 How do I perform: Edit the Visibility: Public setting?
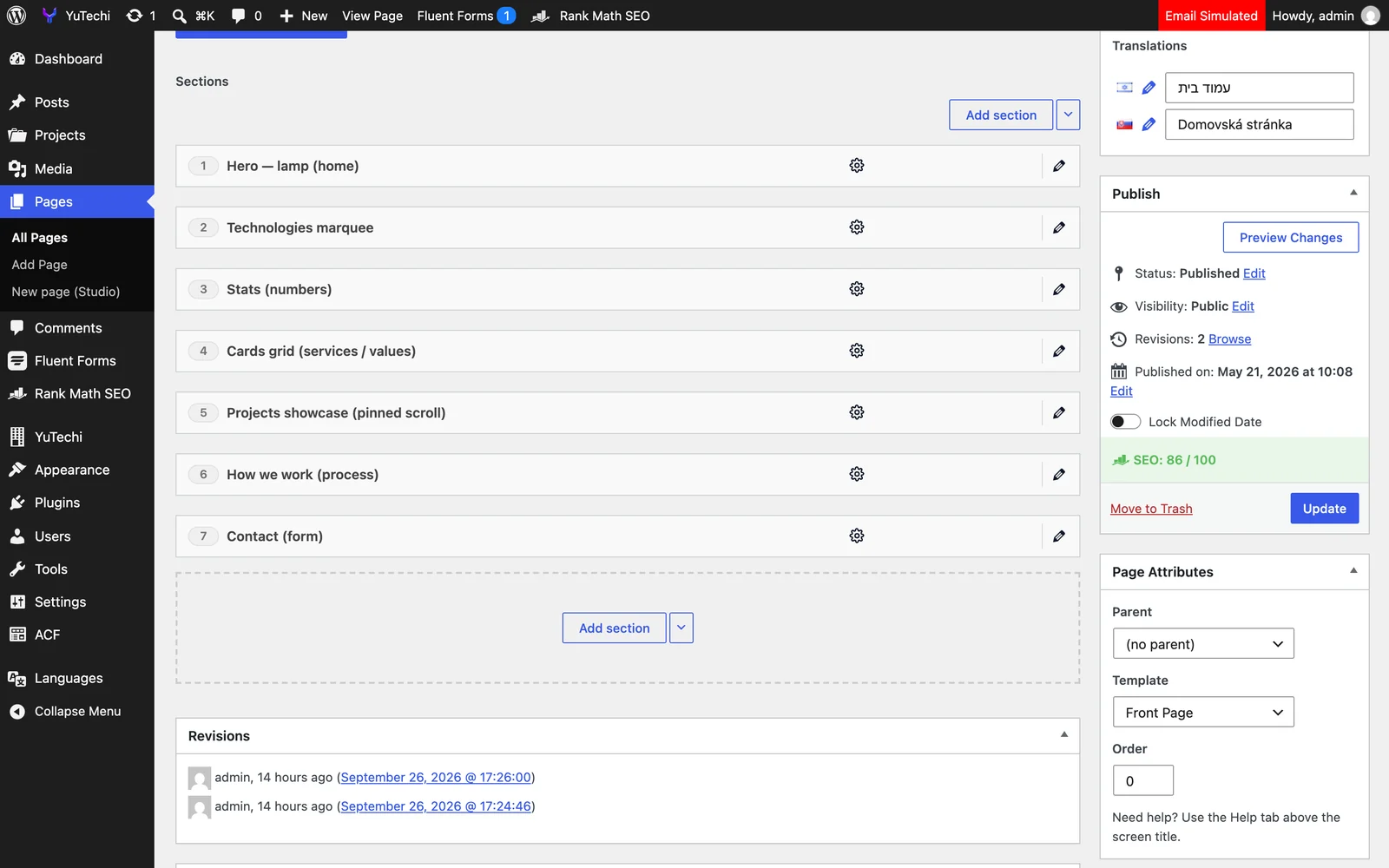click(1243, 306)
